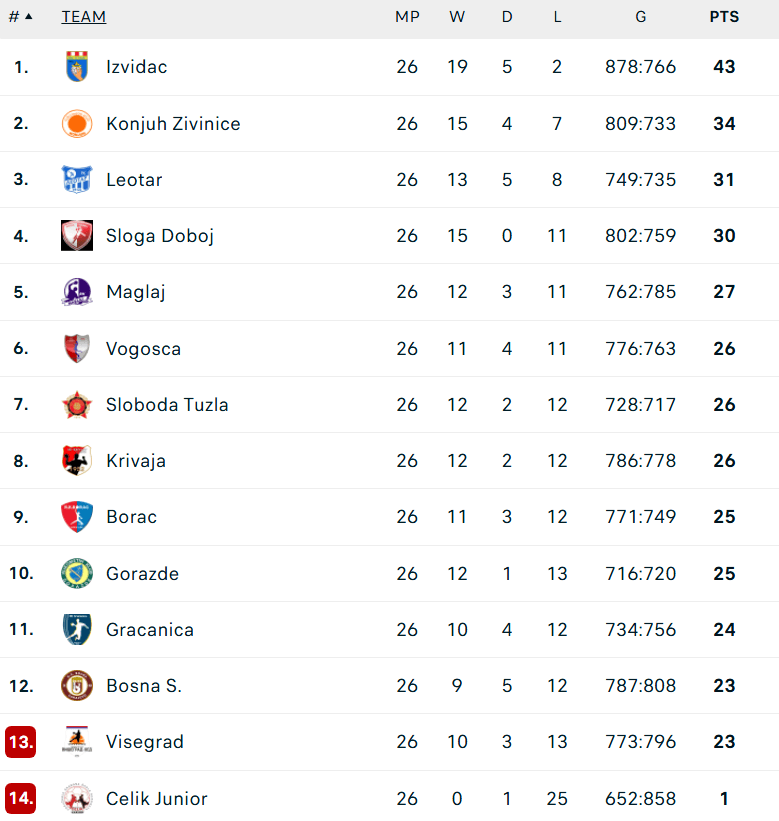Click the Izvidac team crest icon
This screenshot has height=821, width=779.
tap(77, 66)
